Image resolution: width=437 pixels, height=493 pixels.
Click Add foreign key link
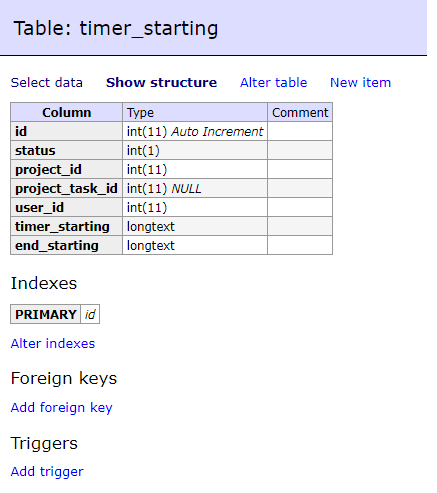tap(62, 407)
